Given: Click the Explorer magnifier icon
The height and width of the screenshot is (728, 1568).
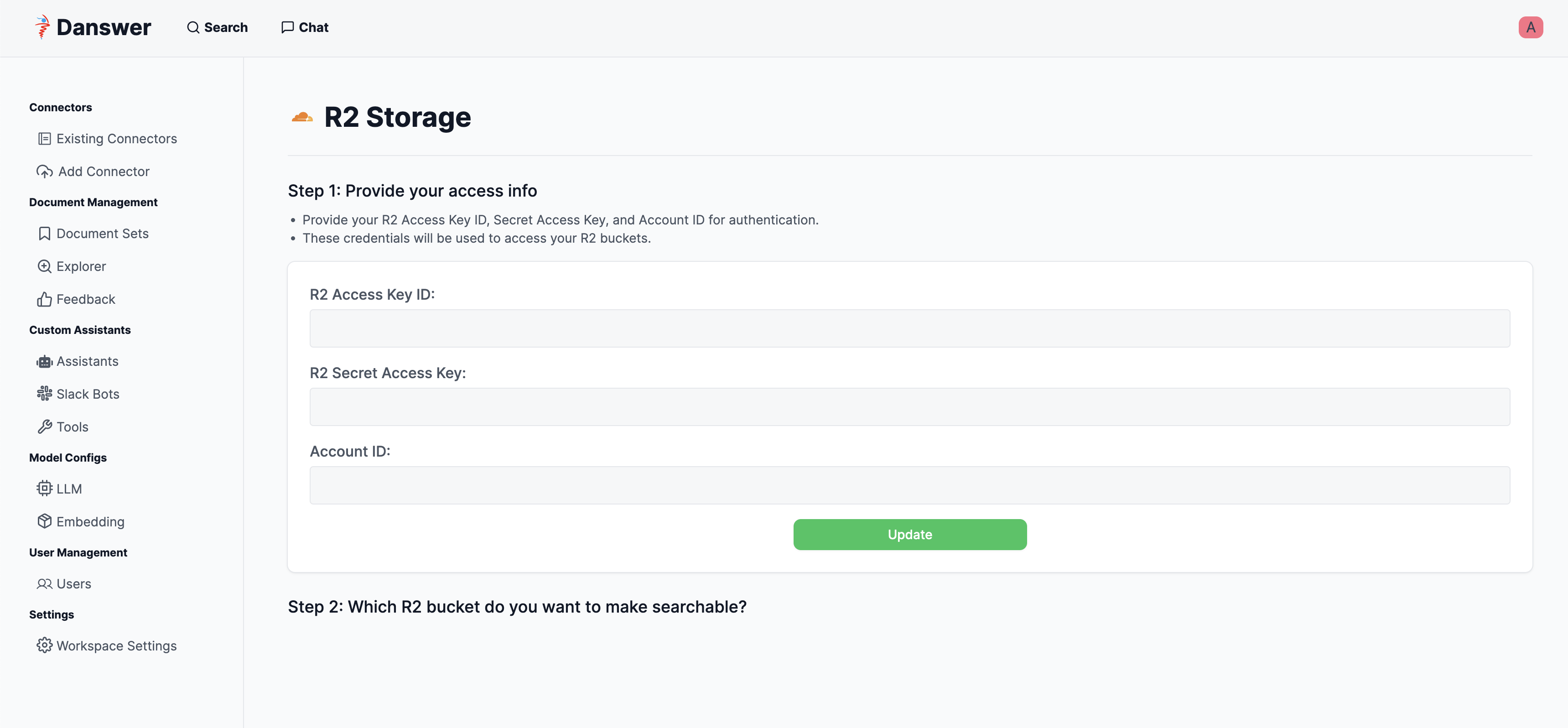Looking at the screenshot, I should point(44,266).
